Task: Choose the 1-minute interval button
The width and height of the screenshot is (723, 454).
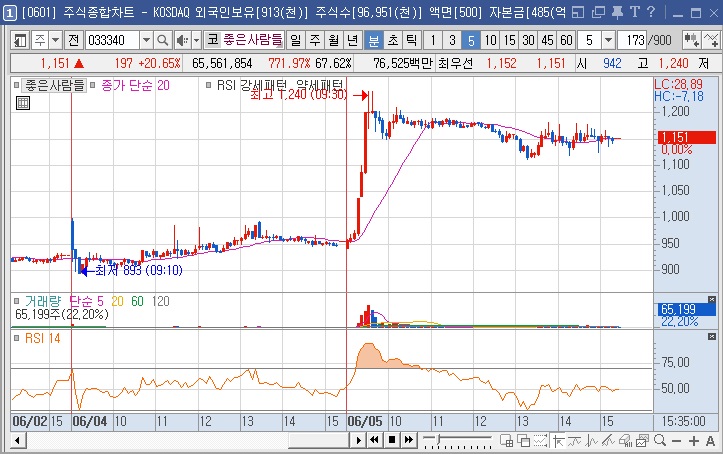Action: (433, 41)
